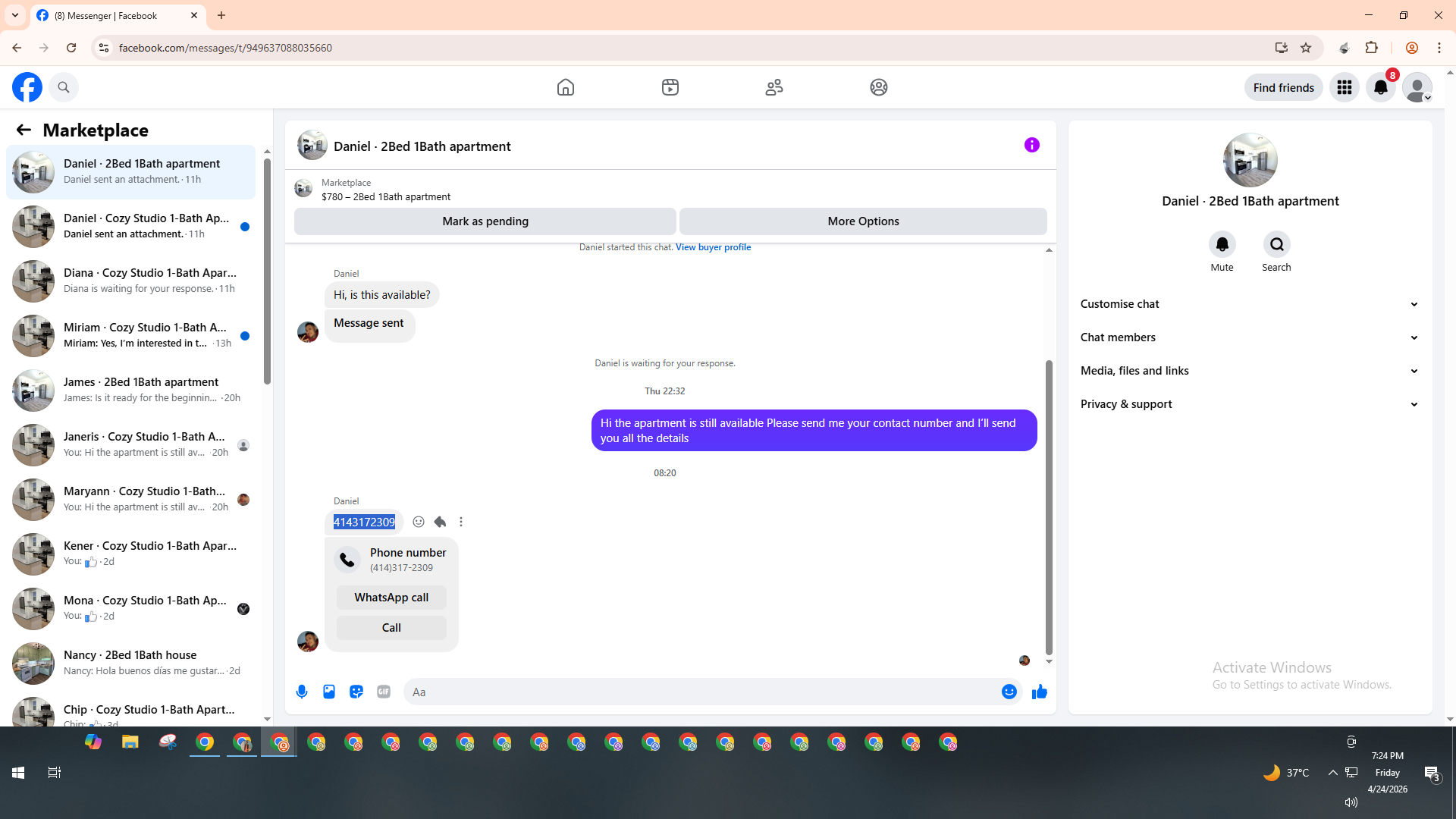The height and width of the screenshot is (819, 1456).
Task: Open the Friends icon in top navigation
Action: 774,87
